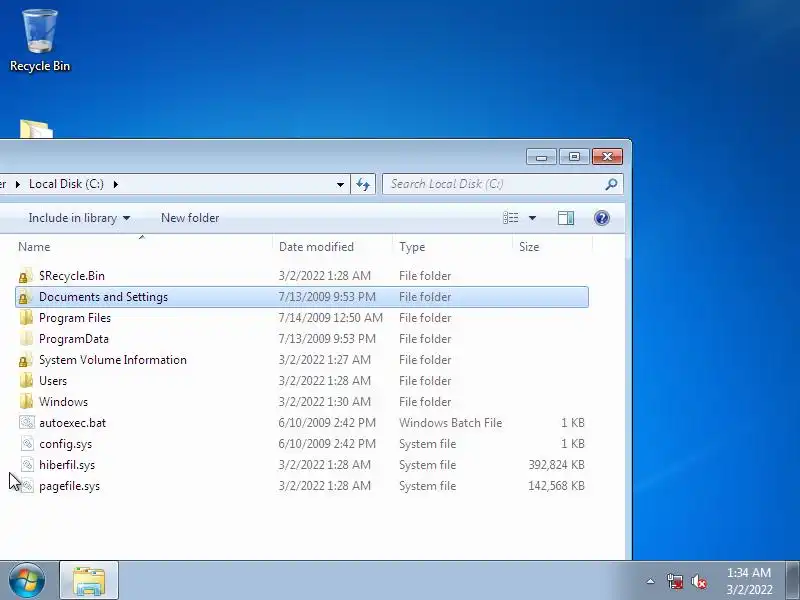Select the autoexec.bat name text
The image size is (800, 600).
(72, 423)
